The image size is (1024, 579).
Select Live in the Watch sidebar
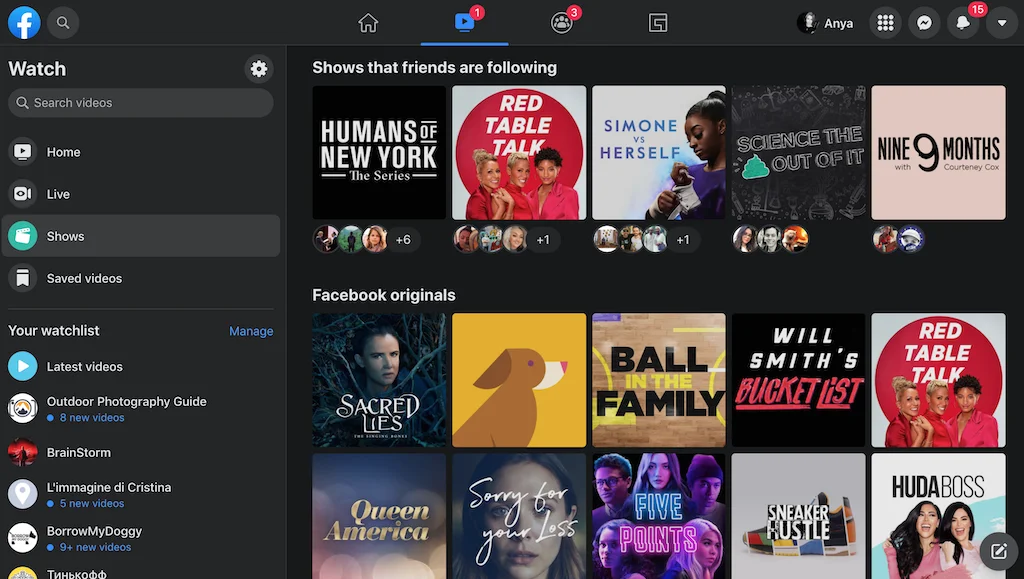[x=140, y=194]
